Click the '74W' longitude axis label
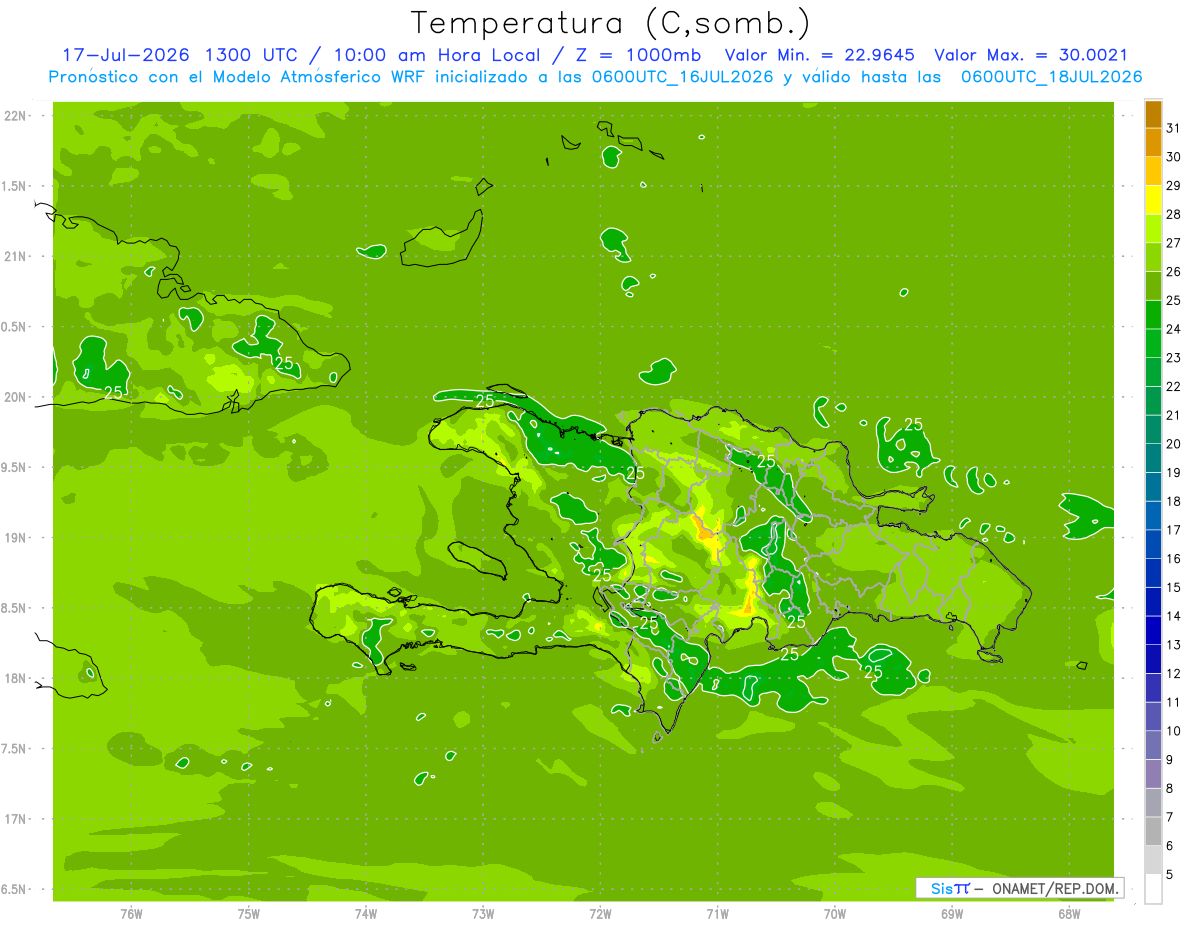Screen dimensions: 1200x927 [366, 914]
